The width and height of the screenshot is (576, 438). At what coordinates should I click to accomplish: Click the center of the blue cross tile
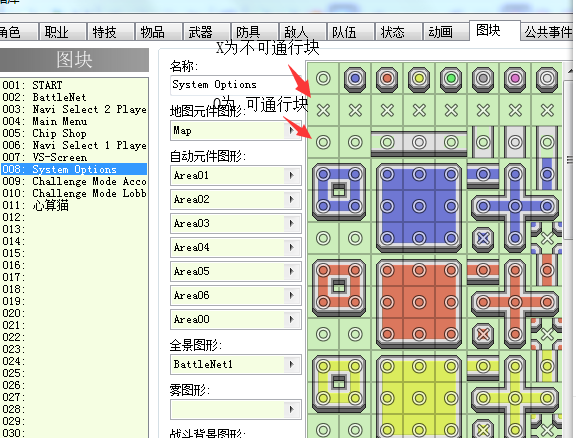(x=515, y=206)
